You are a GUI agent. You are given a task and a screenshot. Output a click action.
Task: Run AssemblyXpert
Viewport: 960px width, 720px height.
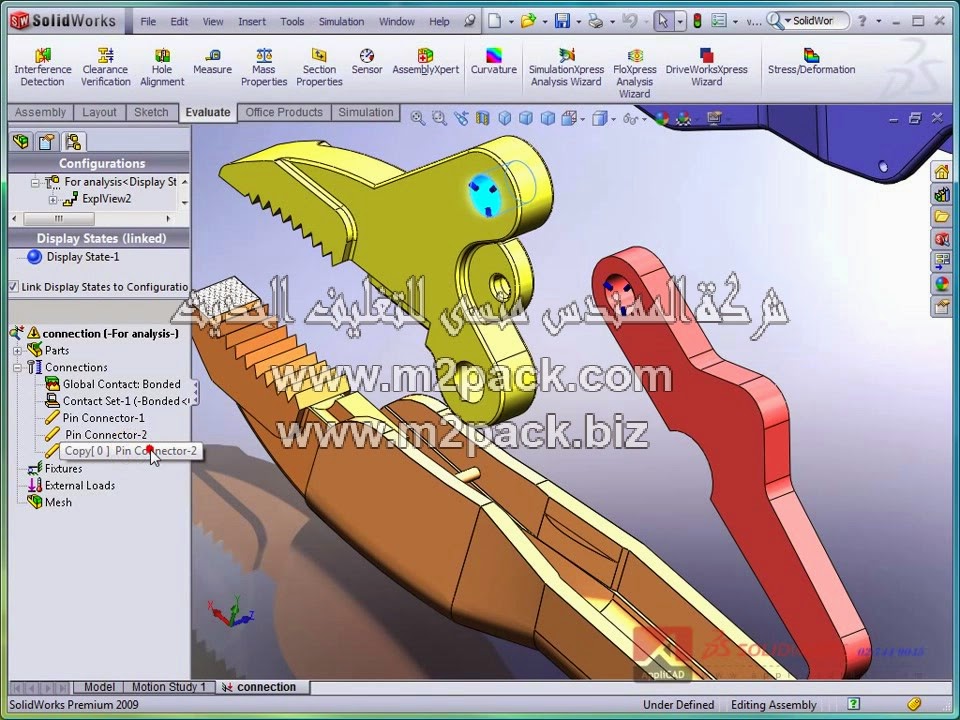click(x=426, y=62)
